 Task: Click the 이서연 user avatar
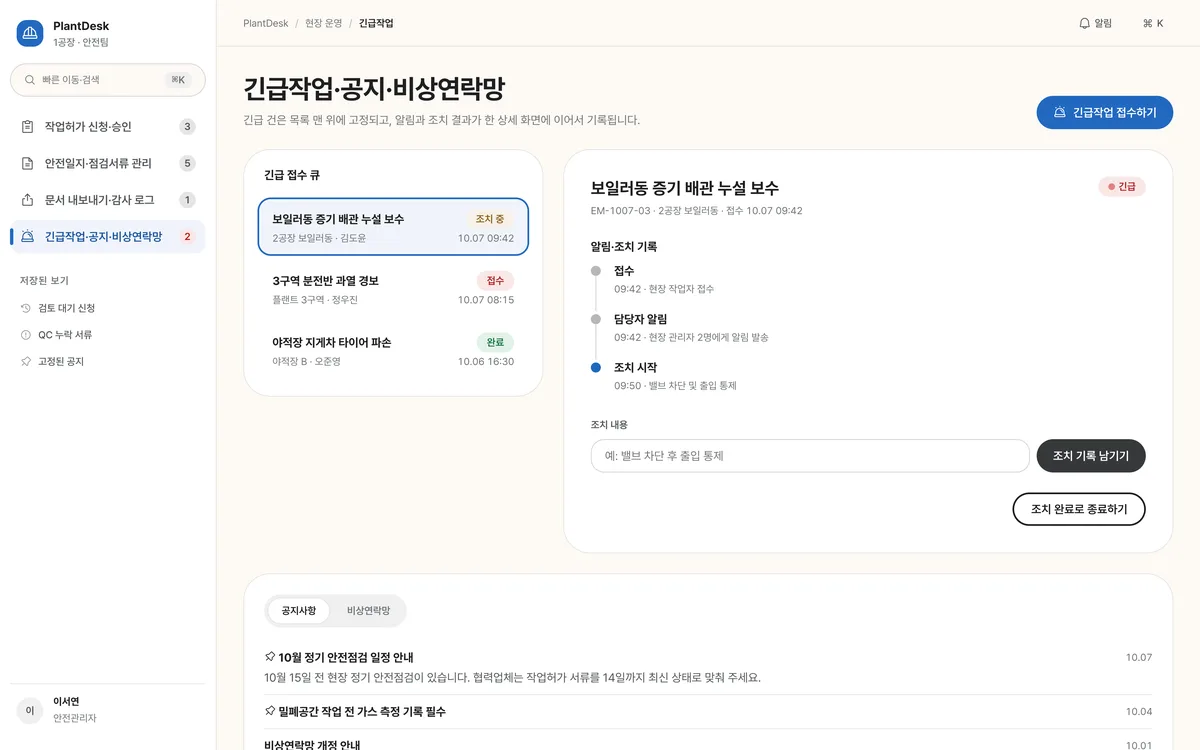[30, 710]
